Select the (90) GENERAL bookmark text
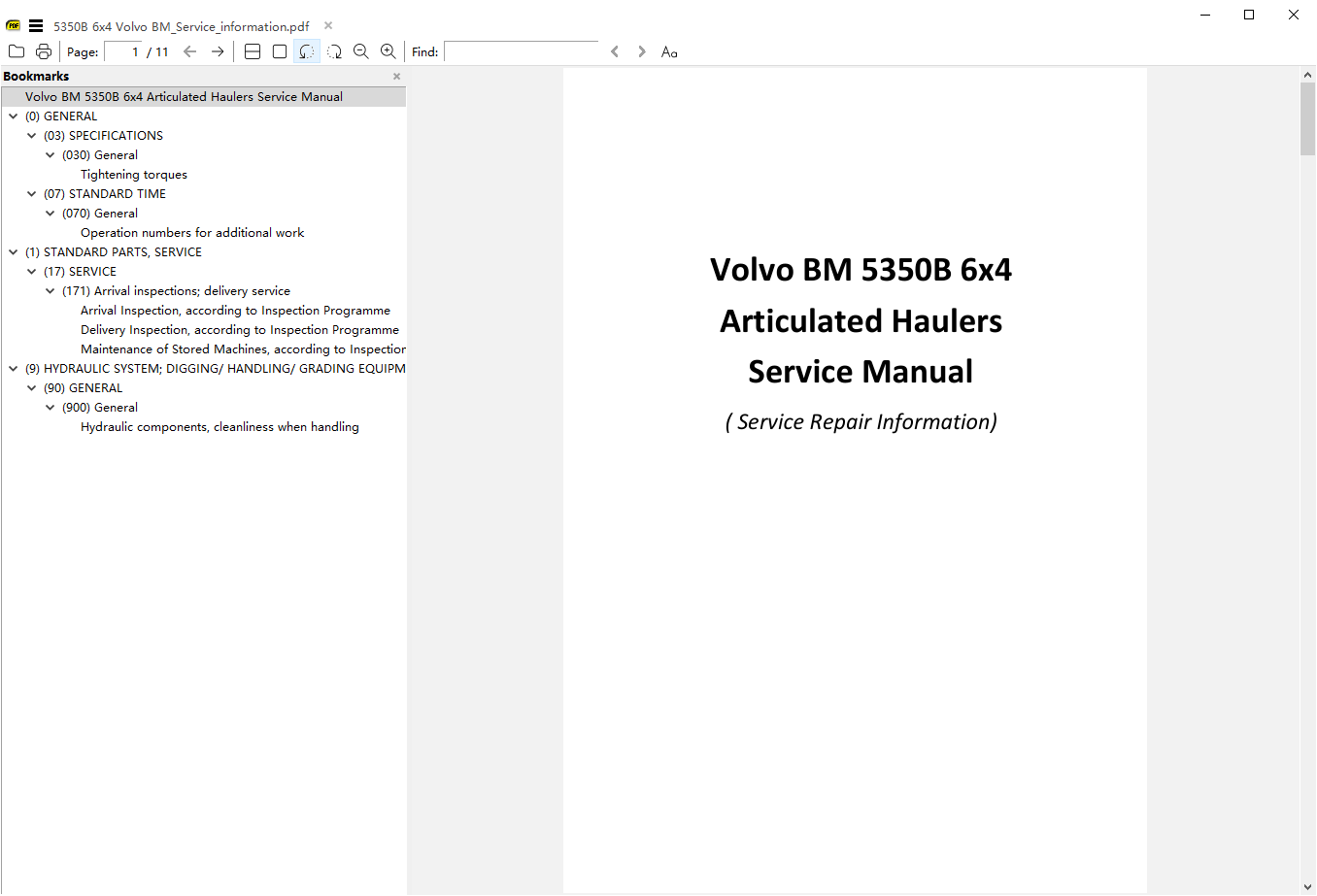This screenshot has height=896, width=1317. point(84,387)
